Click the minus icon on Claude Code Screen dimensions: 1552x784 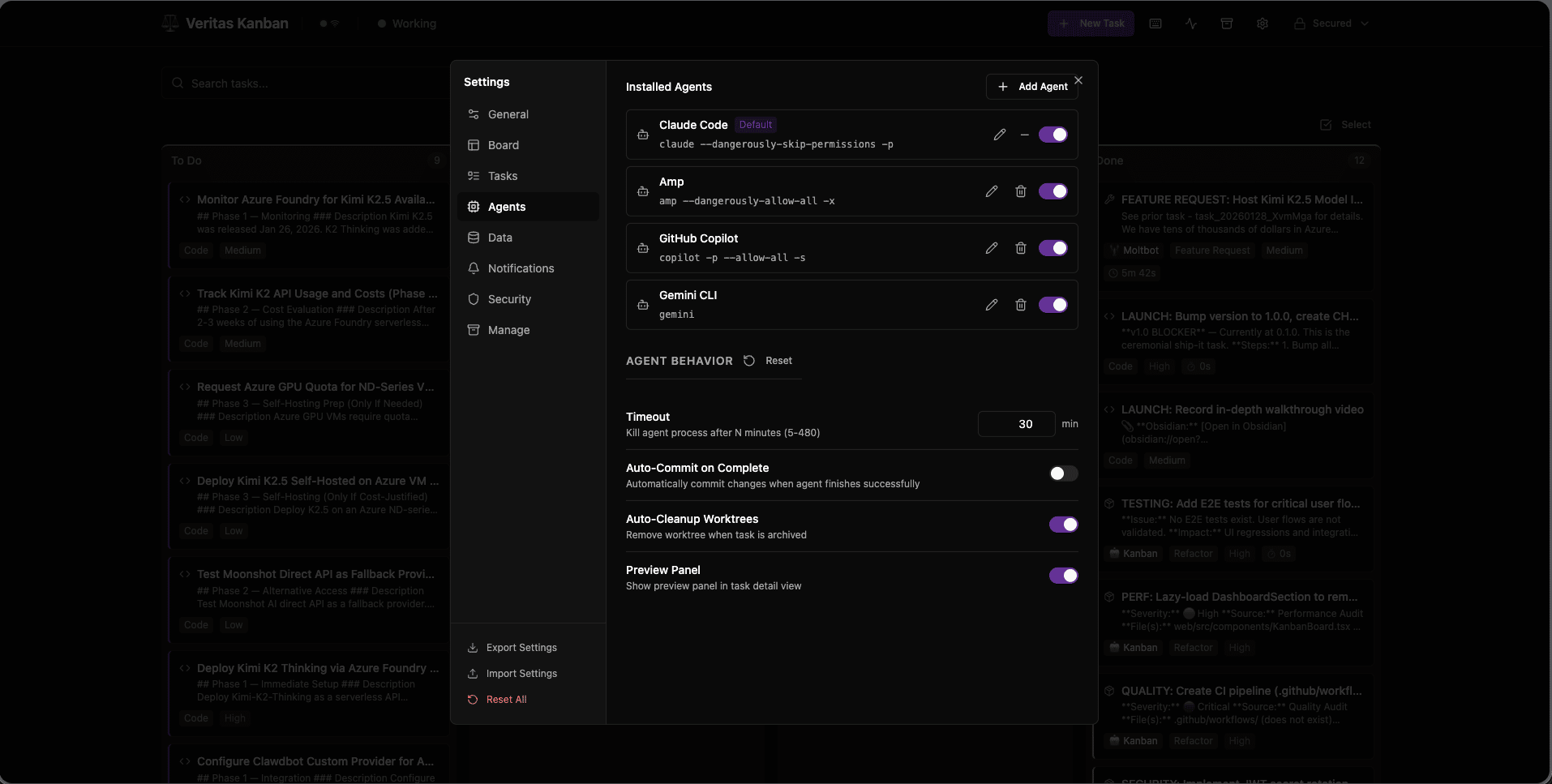[x=1024, y=135]
